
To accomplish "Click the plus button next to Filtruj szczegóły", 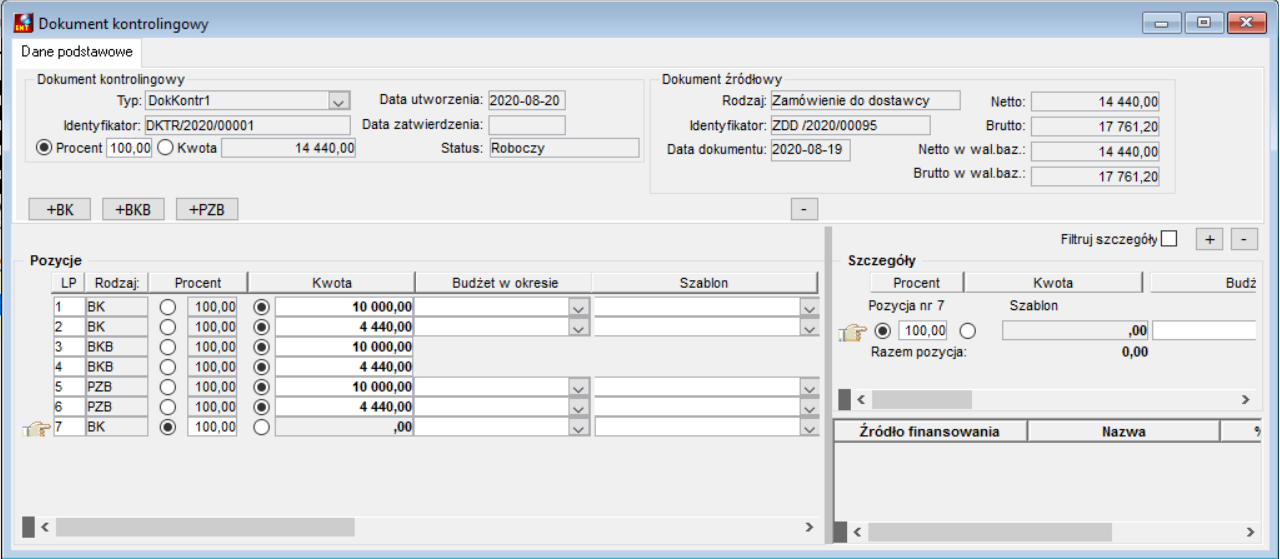I will click(1210, 239).
